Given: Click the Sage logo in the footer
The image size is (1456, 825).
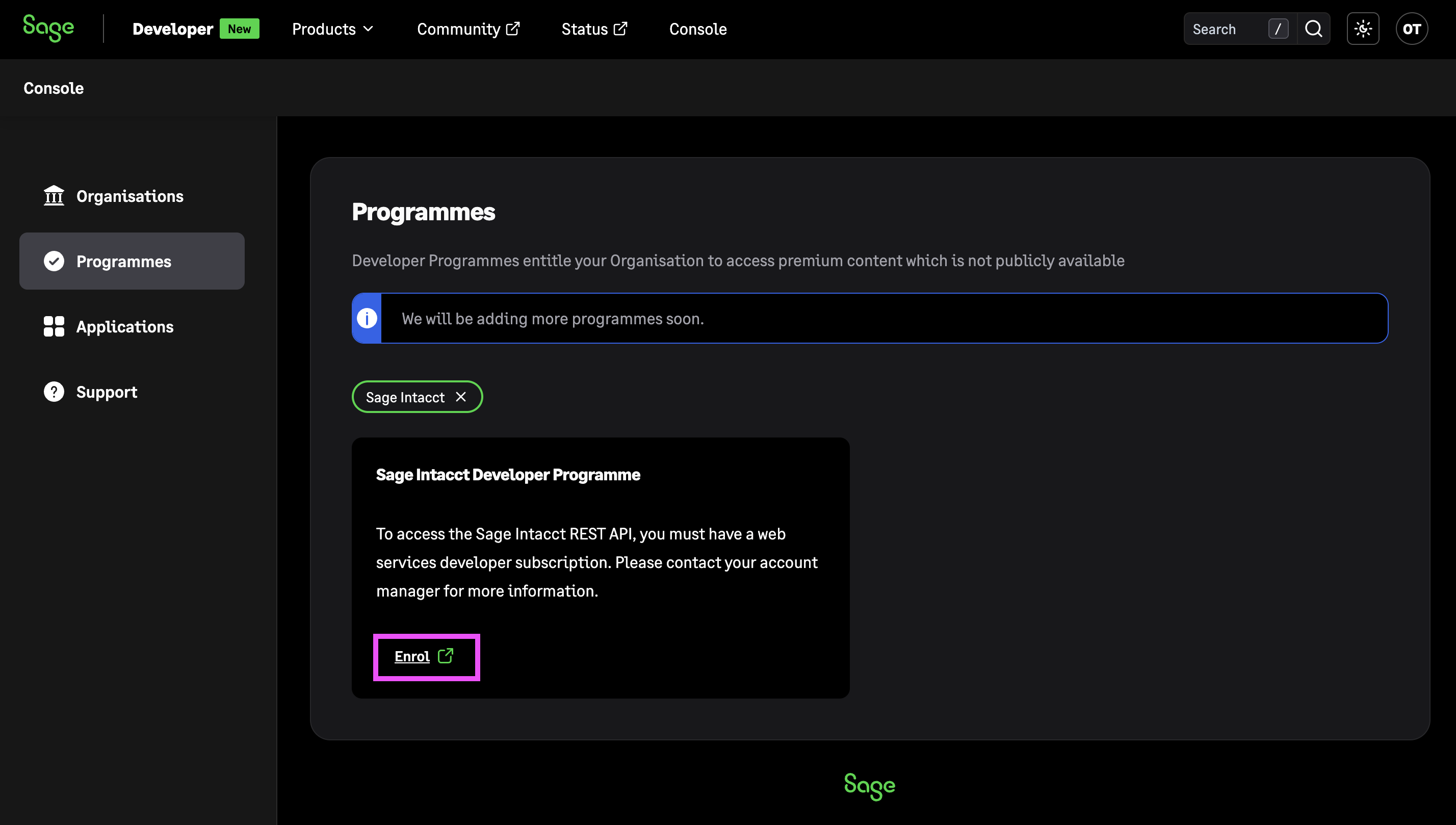Looking at the screenshot, I should pyautogui.click(x=870, y=786).
